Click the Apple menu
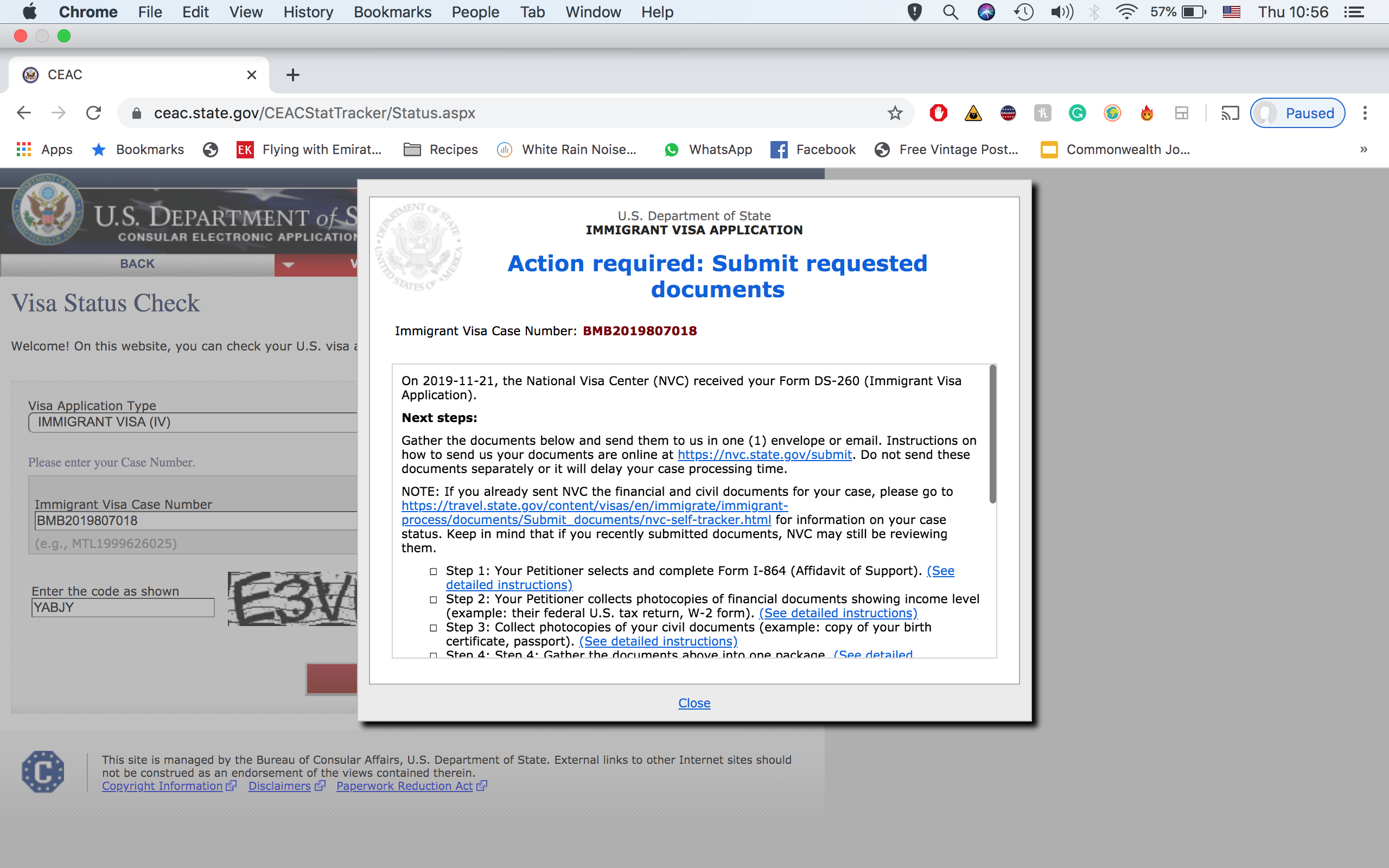This screenshot has width=1389, height=868. pyautogui.click(x=30, y=11)
